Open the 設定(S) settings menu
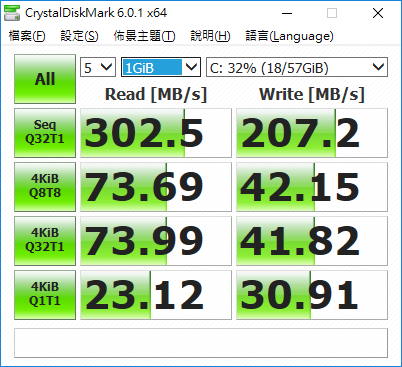 tap(79, 36)
